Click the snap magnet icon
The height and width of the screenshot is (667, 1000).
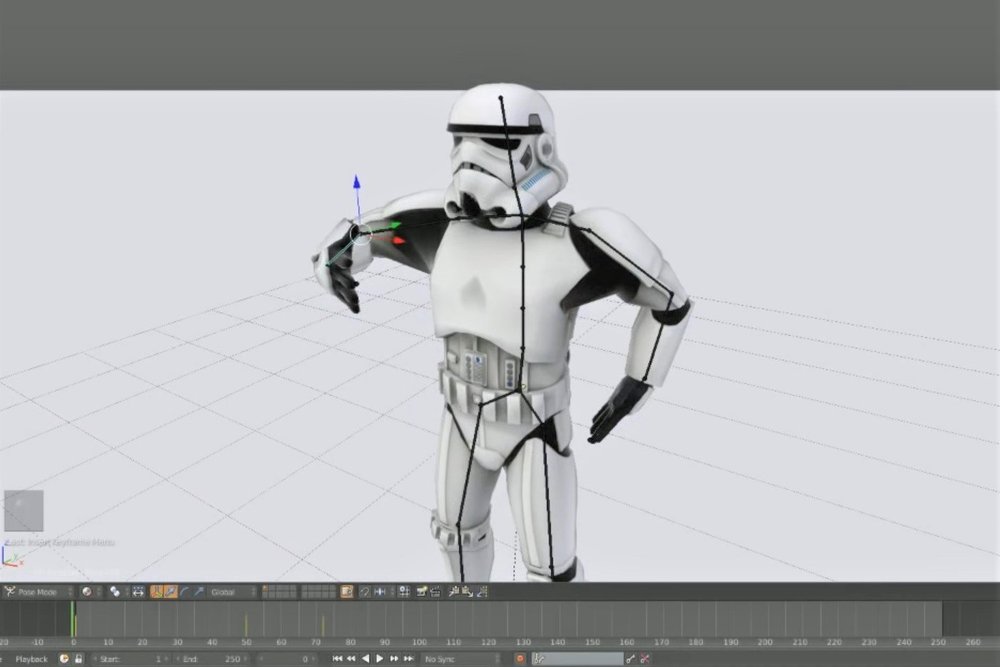tap(364, 591)
